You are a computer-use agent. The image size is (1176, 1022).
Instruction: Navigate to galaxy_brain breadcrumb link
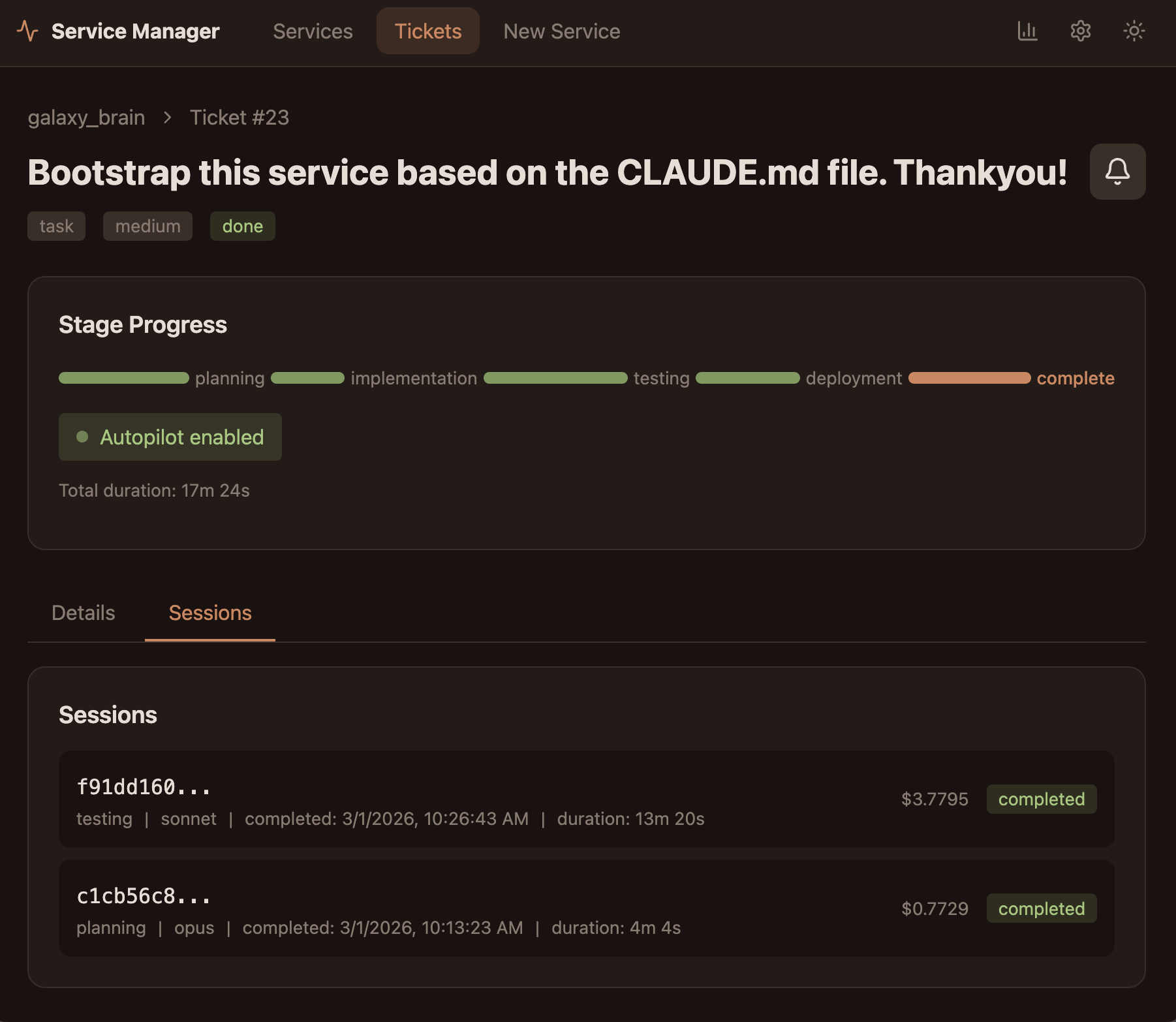[86, 117]
